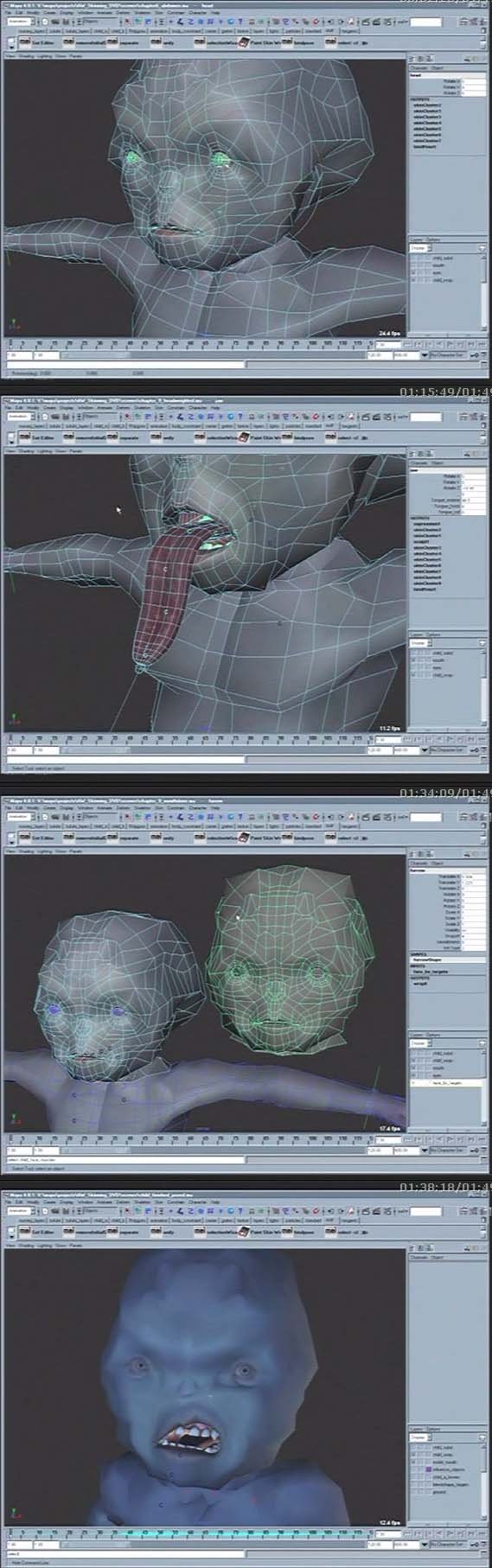Screen dimensions: 492x1568
Task: Click Translate X value field in two-heads screenshot
Action: [474, 877]
